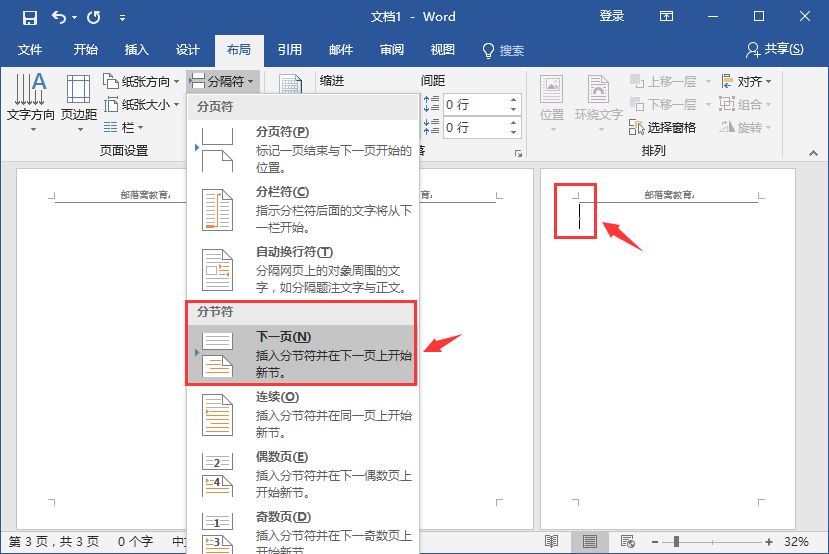Switch to Read Mode view
This screenshot has height=554, width=829.
(x=551, y=542)
